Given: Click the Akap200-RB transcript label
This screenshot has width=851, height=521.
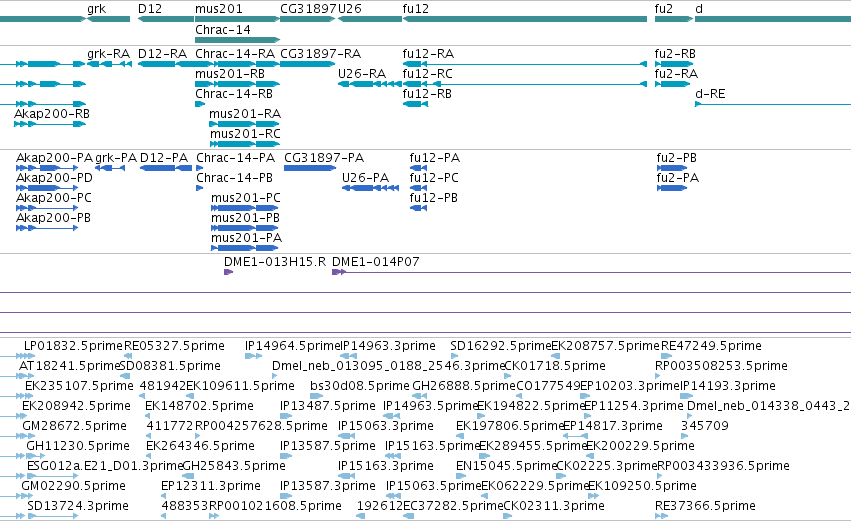Looking at the screenshot, I should coord(52,114).
